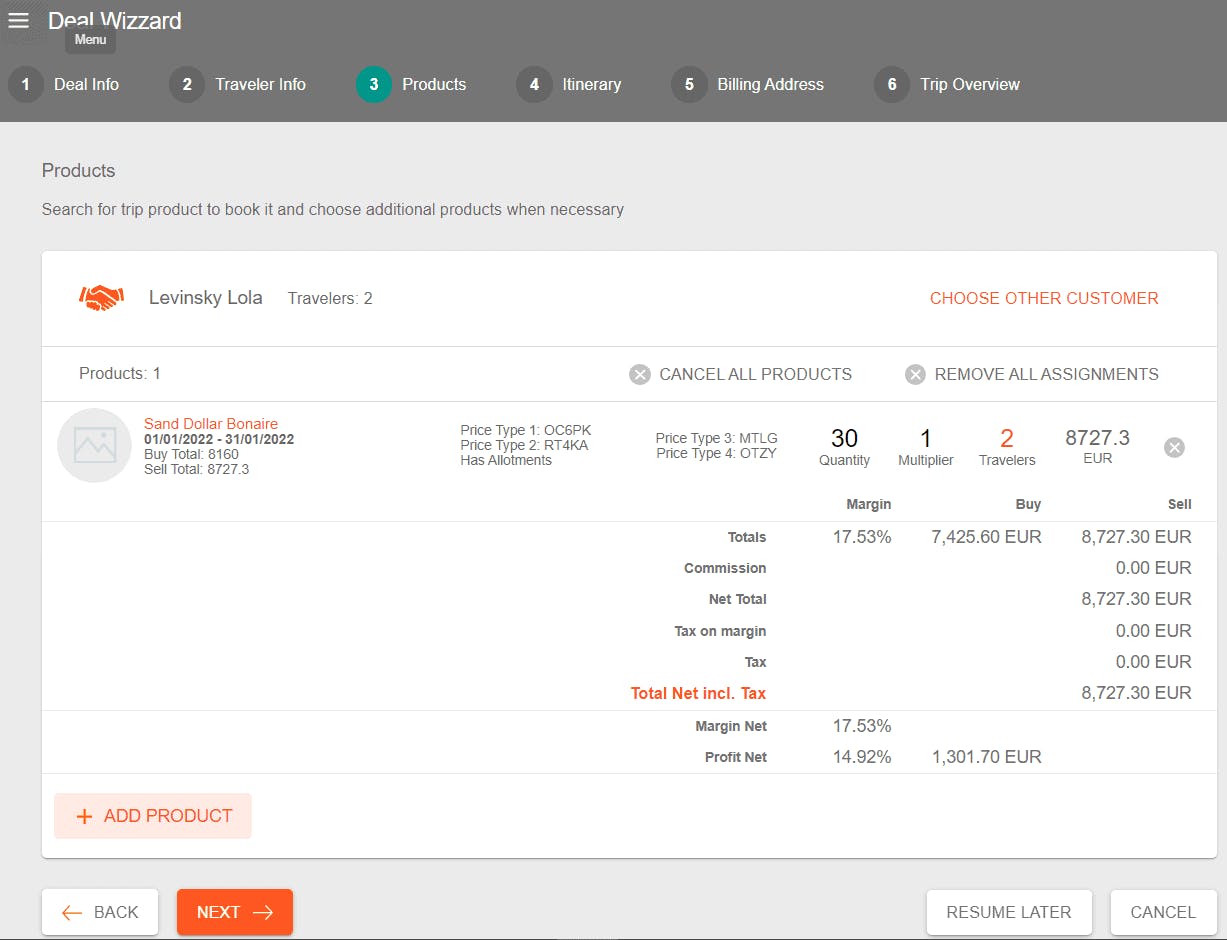Image resolution: width=1227 pixels, height=940 pixels.
Task: Click Choose Other Customer link
Action: [x=1044, y=298]
